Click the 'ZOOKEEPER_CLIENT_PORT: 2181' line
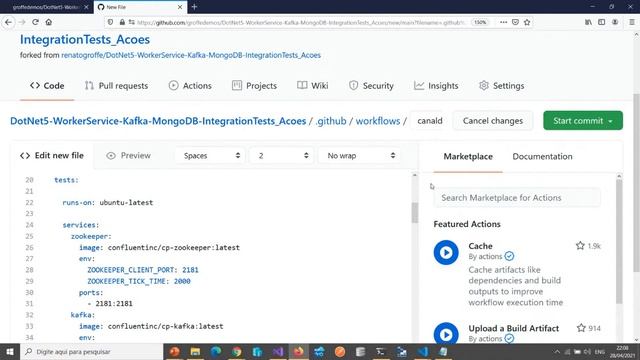 (143, 270)
